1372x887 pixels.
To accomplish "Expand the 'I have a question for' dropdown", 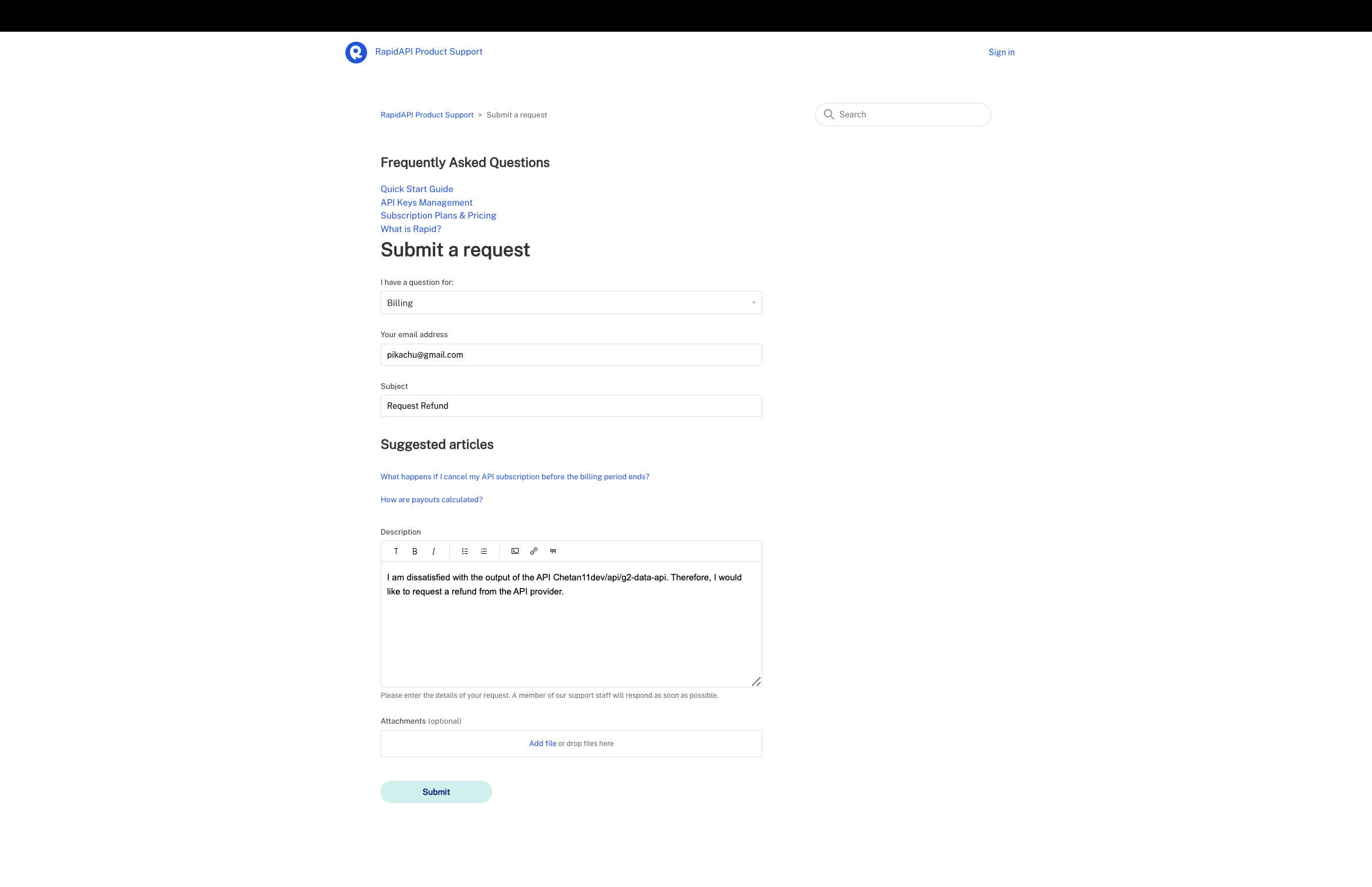I will (x=571, y=302).
